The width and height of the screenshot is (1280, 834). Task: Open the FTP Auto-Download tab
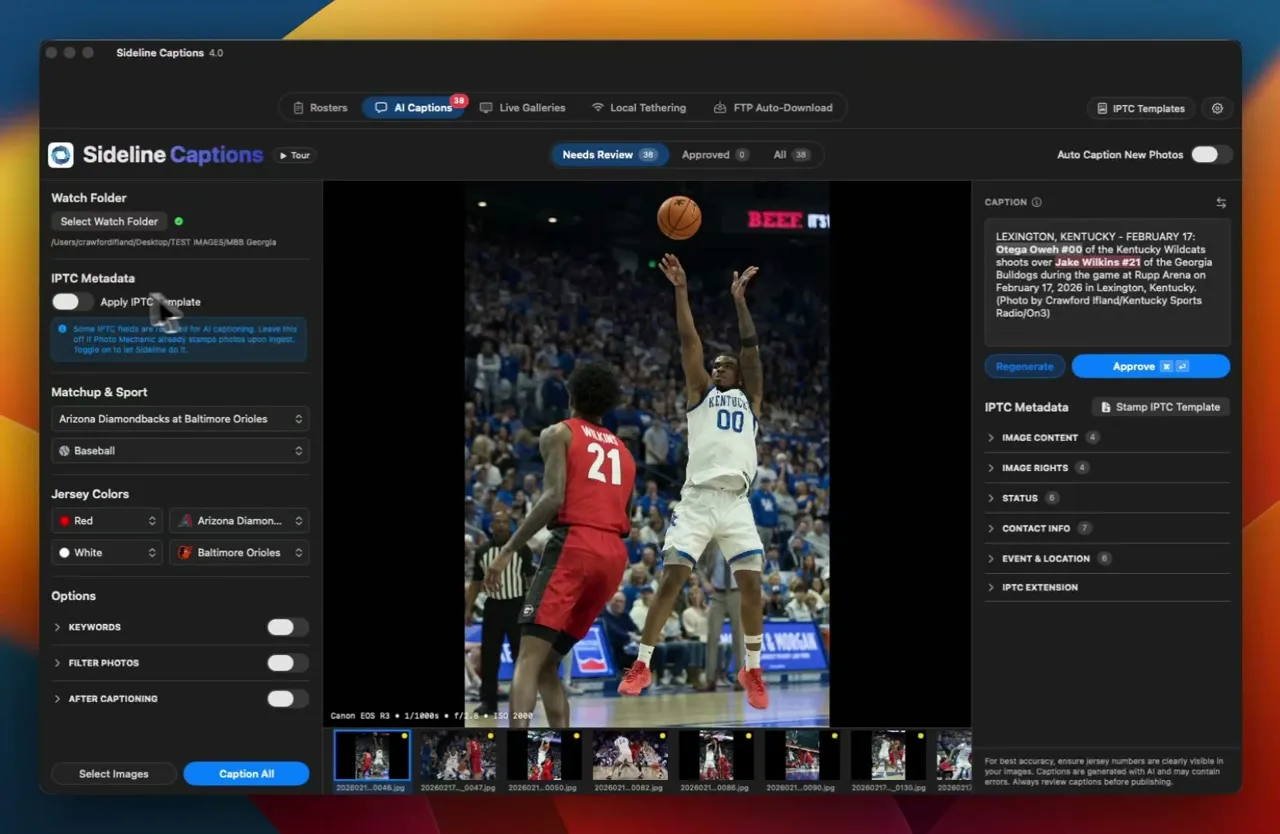pos(773,108)
